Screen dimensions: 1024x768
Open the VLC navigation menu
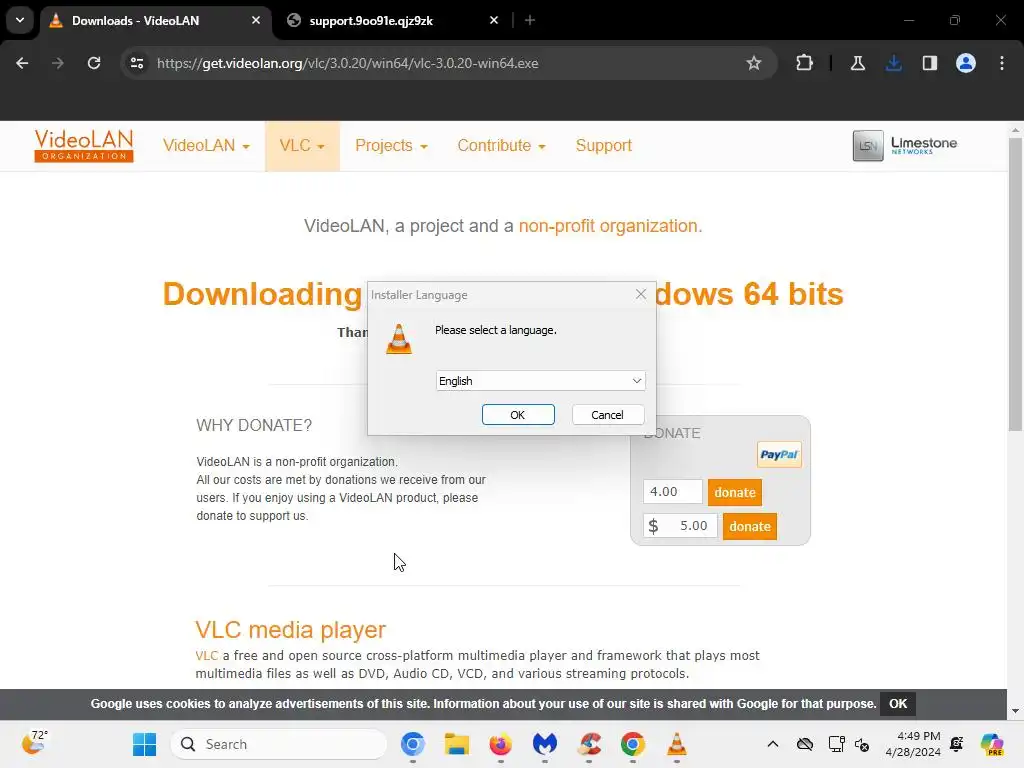tap(302, 146)
